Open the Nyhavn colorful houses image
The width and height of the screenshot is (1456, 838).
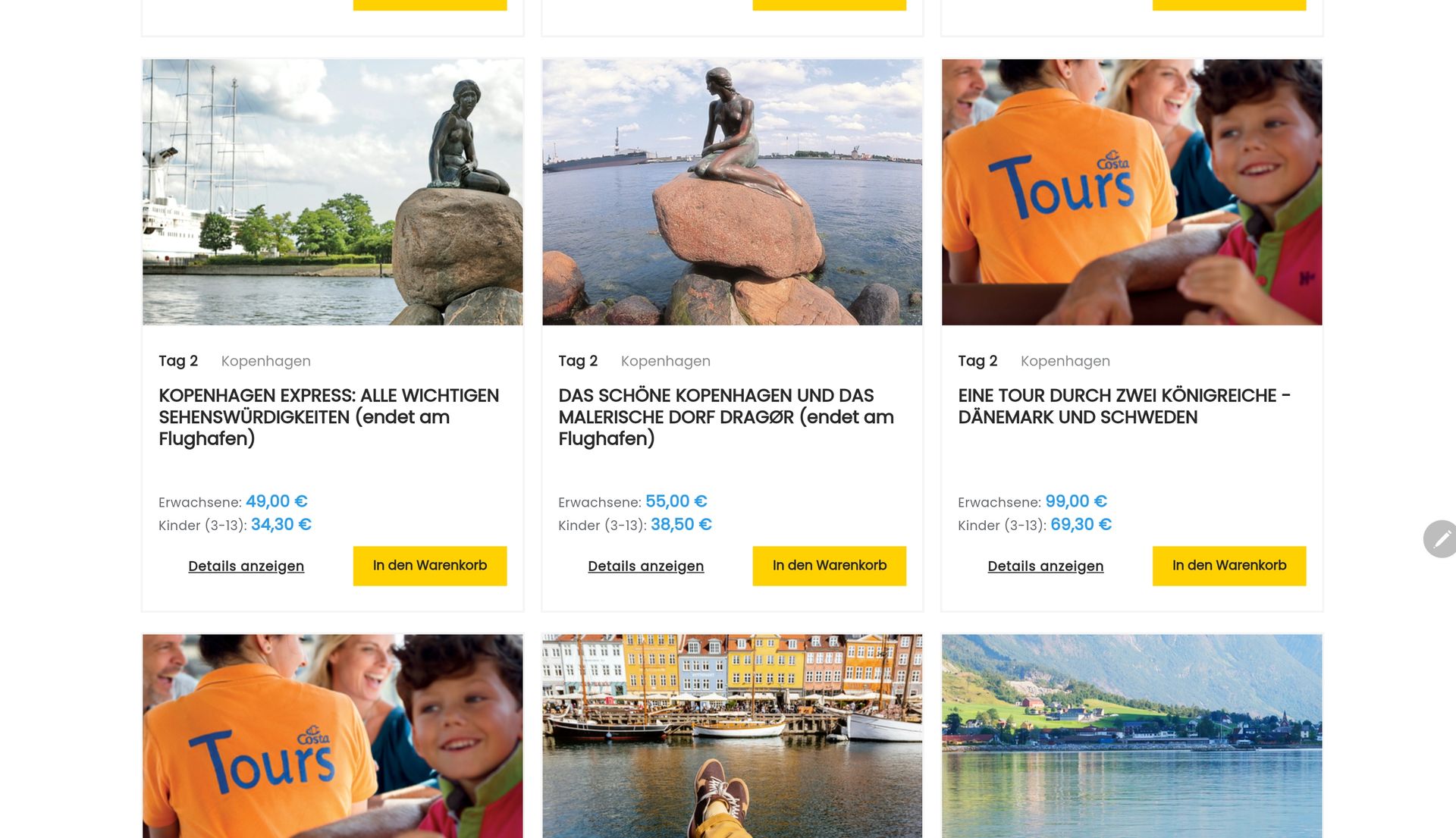click(x=733, y=736)
